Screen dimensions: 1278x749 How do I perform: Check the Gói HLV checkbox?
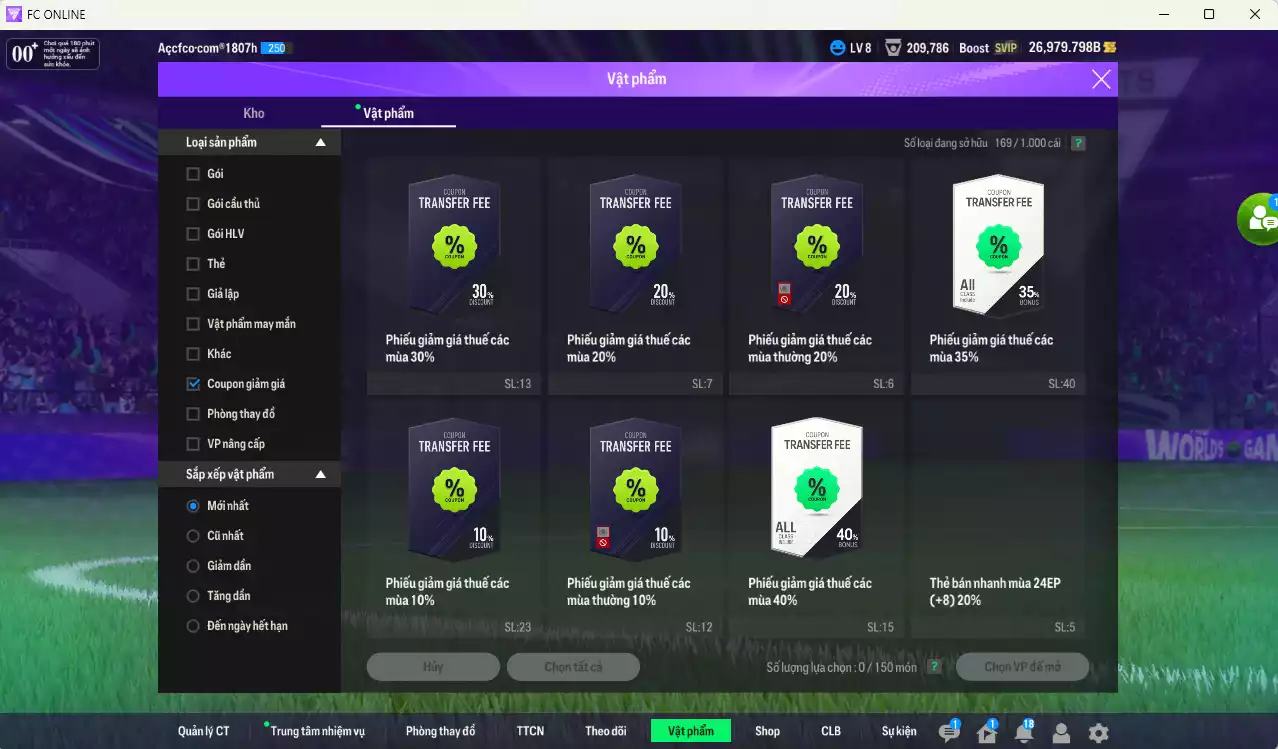pyautogui.click(x=193, y=234)
